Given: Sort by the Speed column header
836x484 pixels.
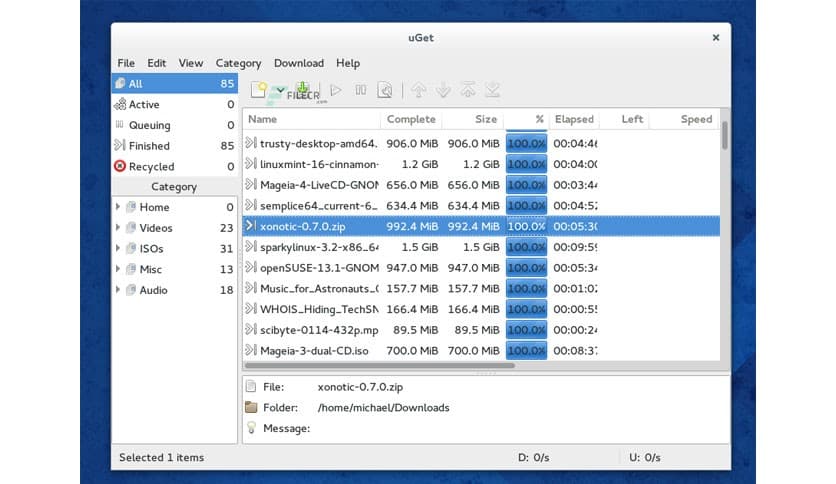Looking at the screenshot, I should [x=685, y=119].
